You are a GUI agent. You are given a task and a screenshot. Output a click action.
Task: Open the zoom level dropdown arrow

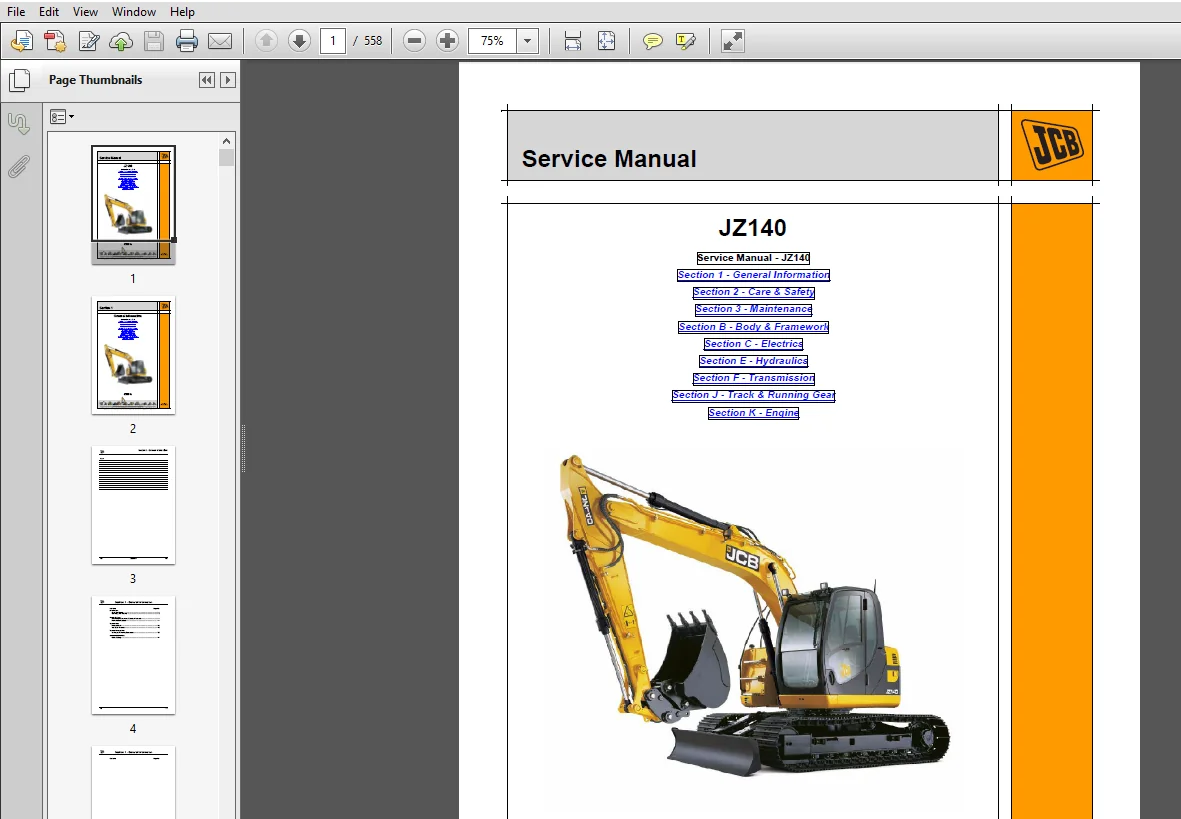(x=528, y=41)
